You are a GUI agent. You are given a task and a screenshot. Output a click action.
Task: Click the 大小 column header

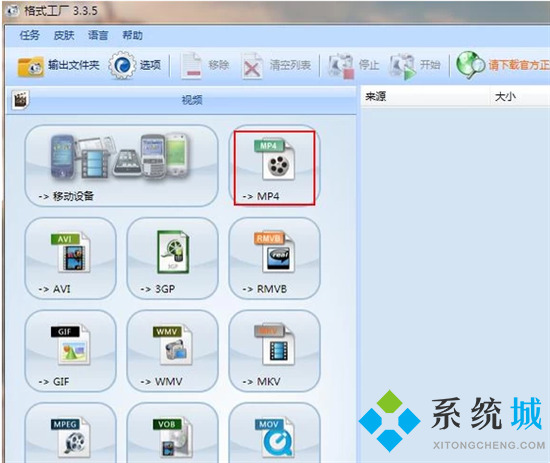pyautogui.click(x=521, y=96)
